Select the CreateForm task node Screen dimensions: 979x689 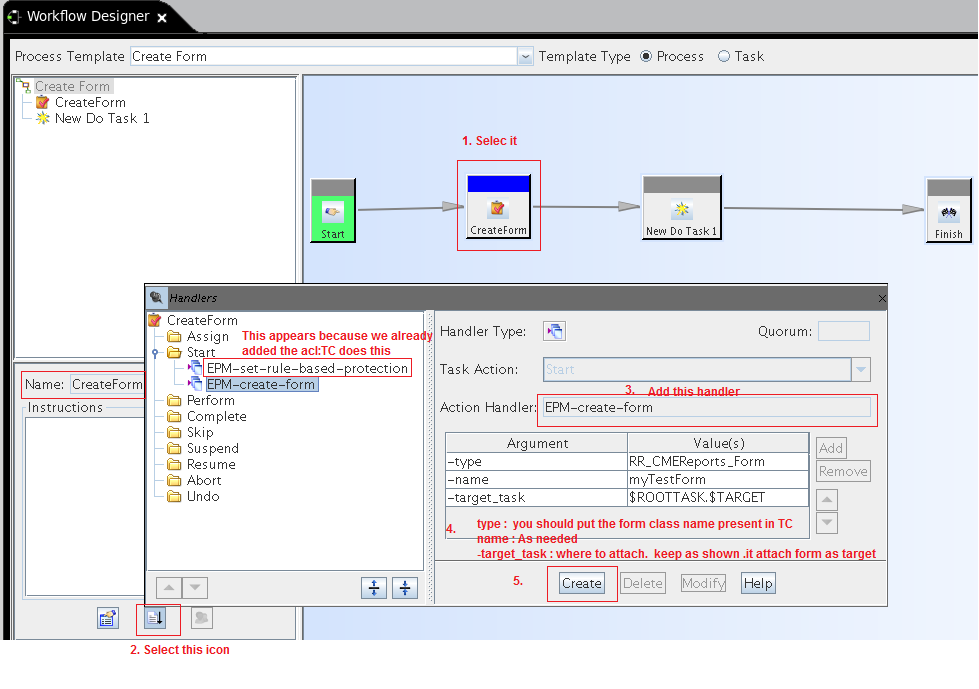coord(498,207)
